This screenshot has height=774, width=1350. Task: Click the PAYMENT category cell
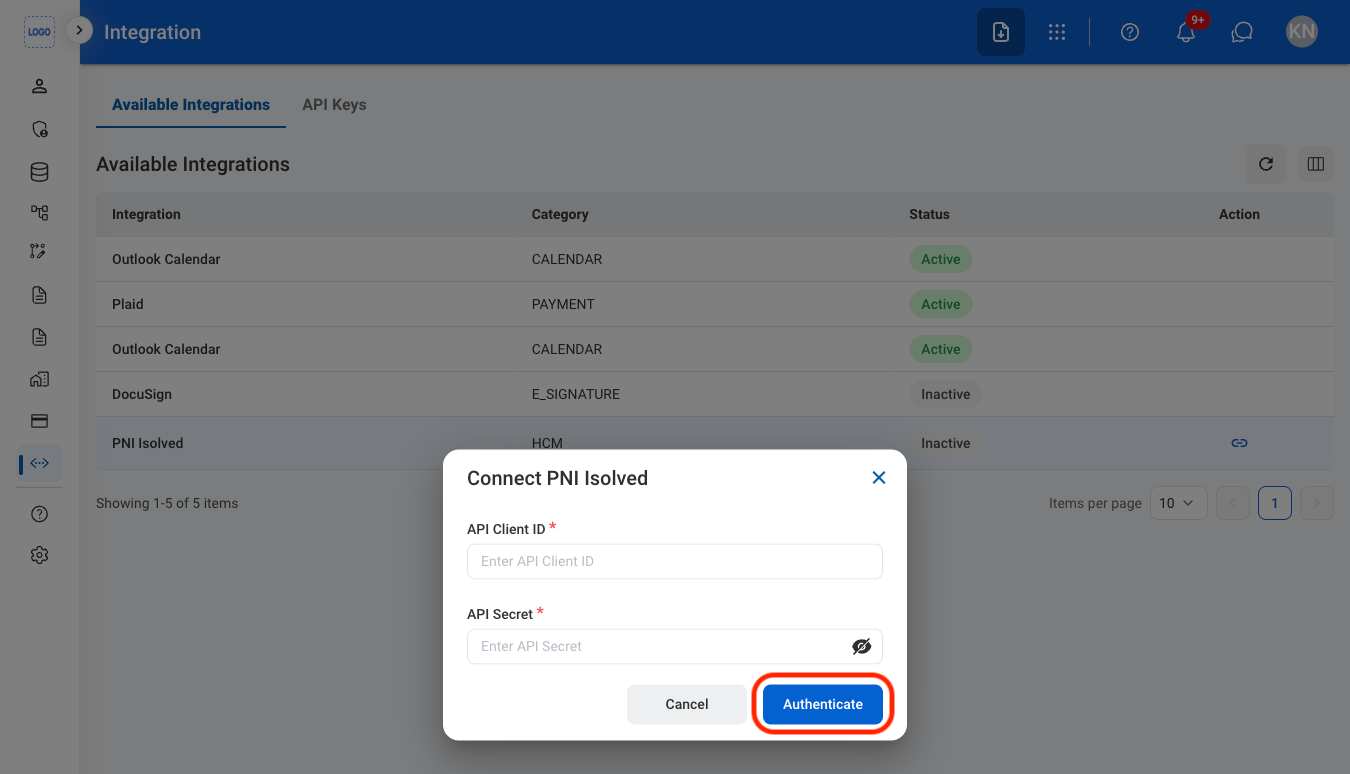(563, 304)
